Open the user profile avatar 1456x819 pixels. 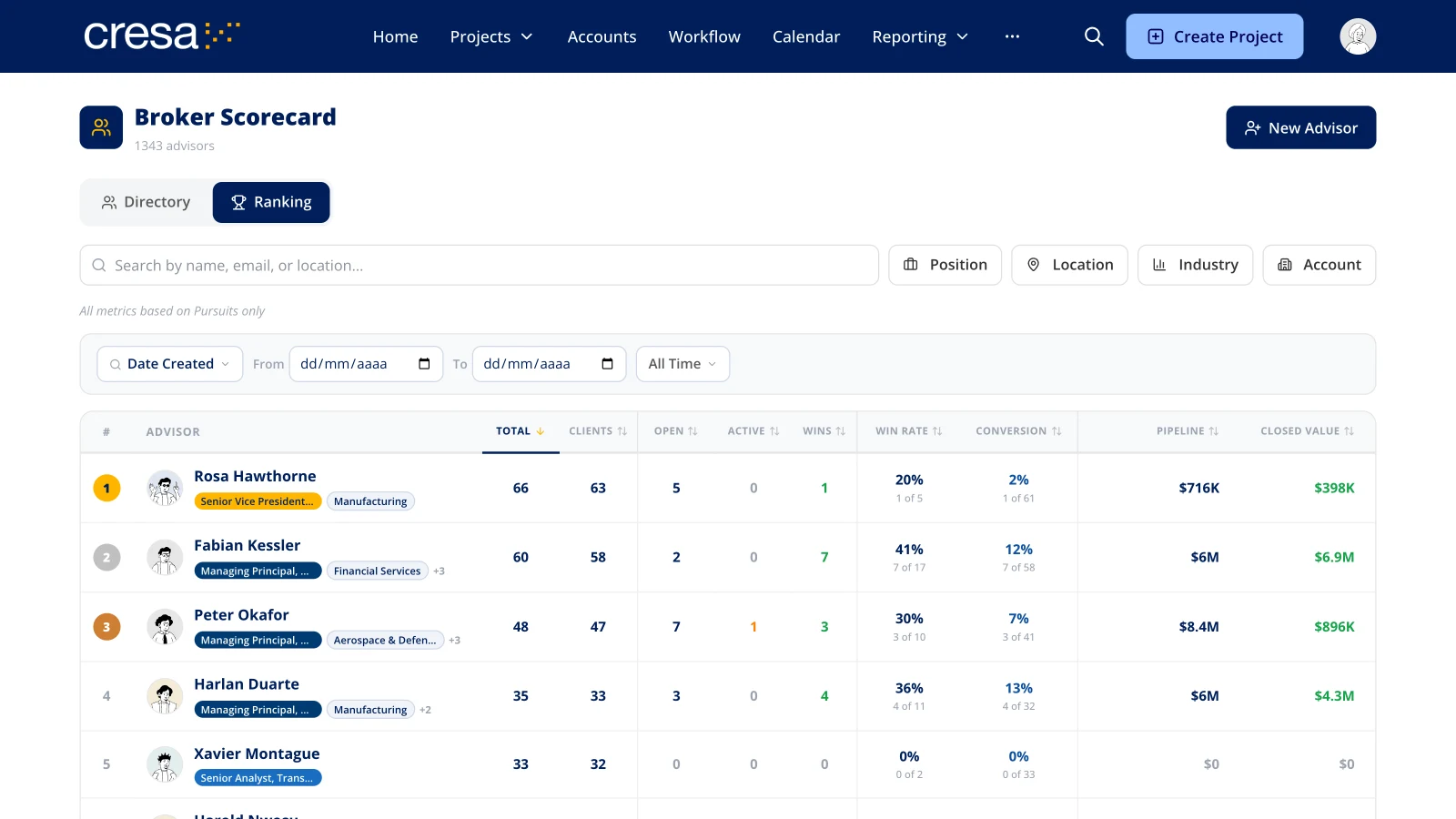[1358, 36]
